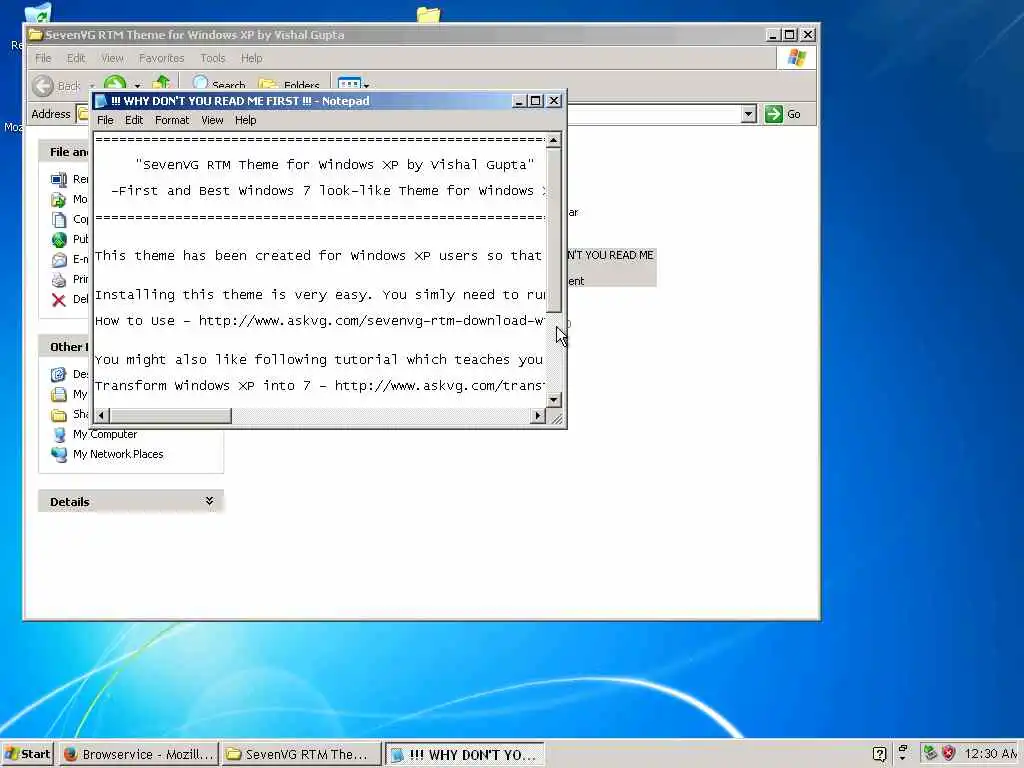Click the green Go button
This screenshot has height=768, width=1024.
pos(783,114)
